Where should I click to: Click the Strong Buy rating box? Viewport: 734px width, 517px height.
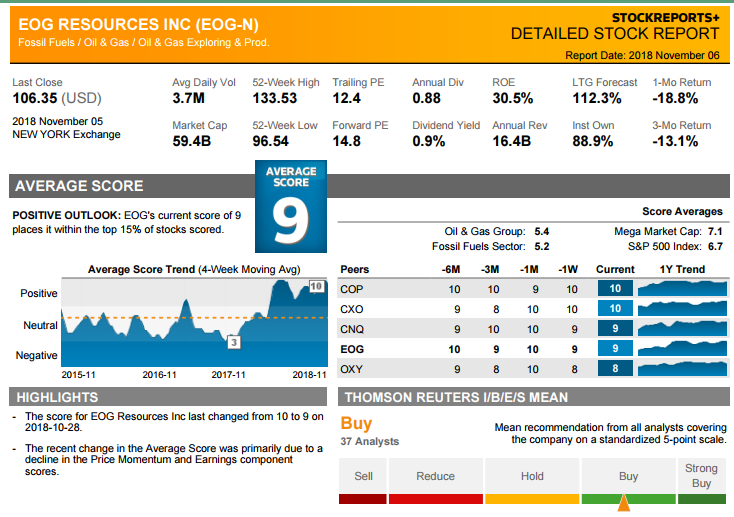[702, 476]
